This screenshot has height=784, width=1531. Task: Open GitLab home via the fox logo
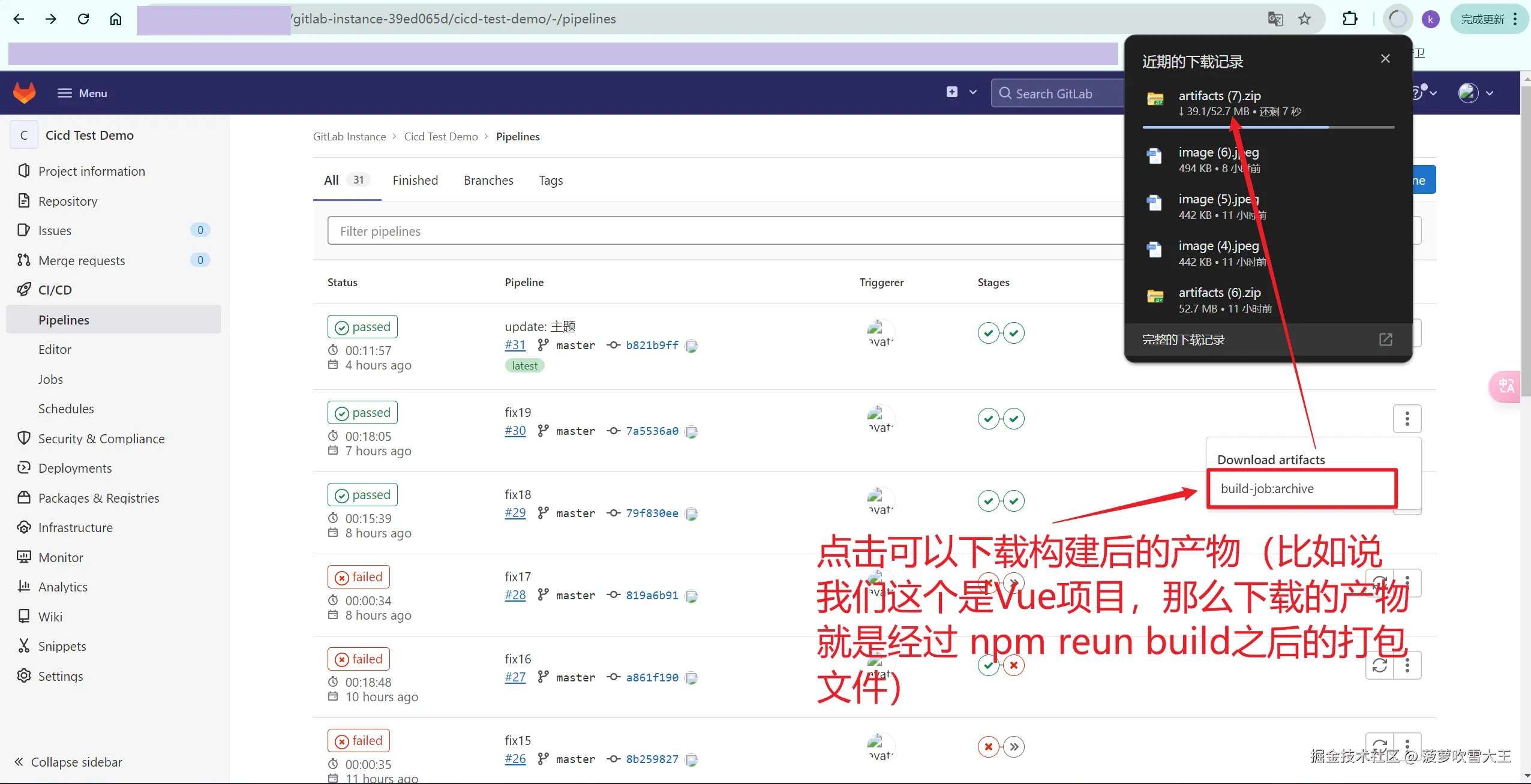(x=24, y=92)
